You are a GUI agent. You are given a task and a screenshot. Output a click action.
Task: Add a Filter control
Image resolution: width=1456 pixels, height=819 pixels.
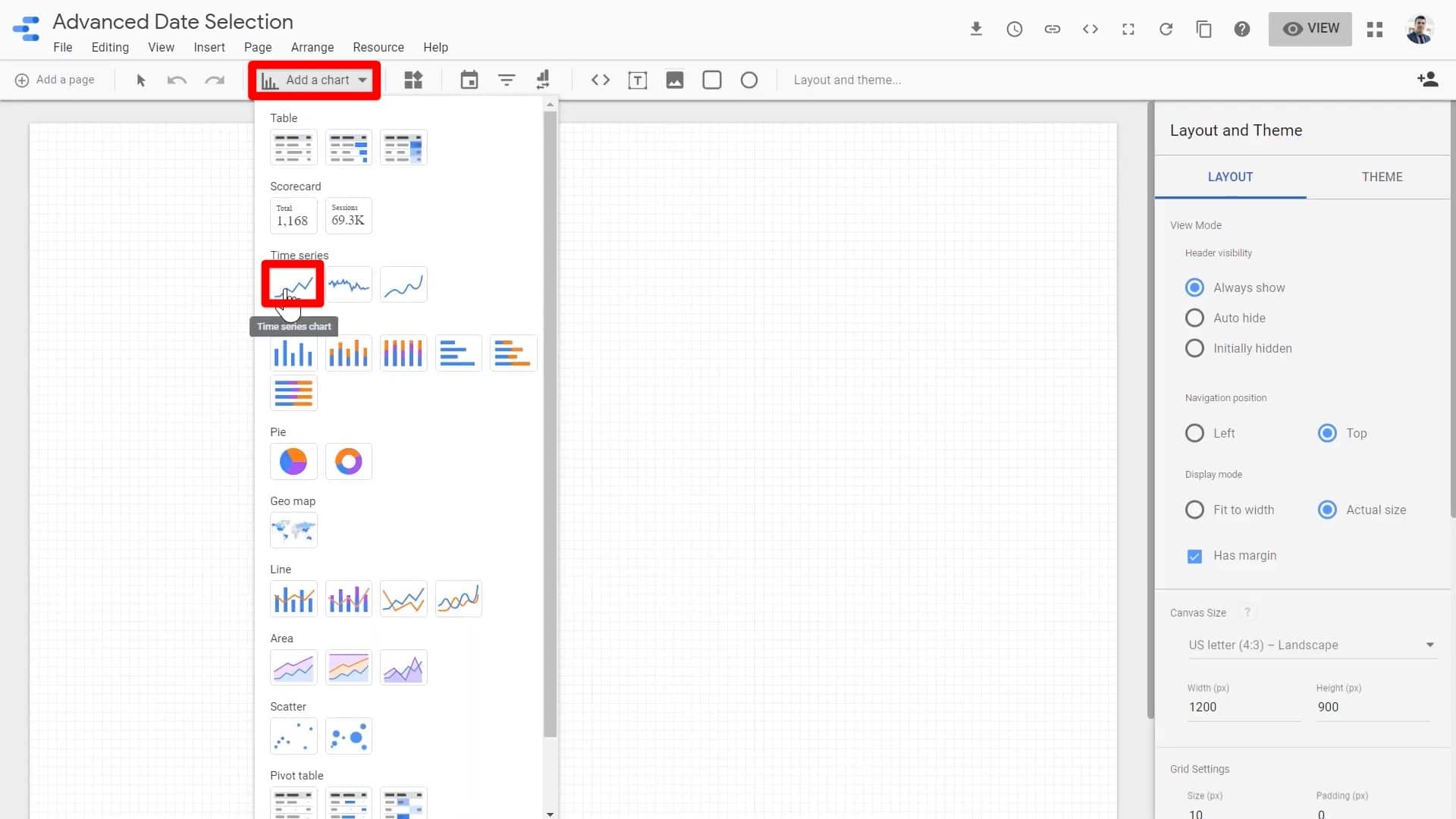(x=506, y=80)
